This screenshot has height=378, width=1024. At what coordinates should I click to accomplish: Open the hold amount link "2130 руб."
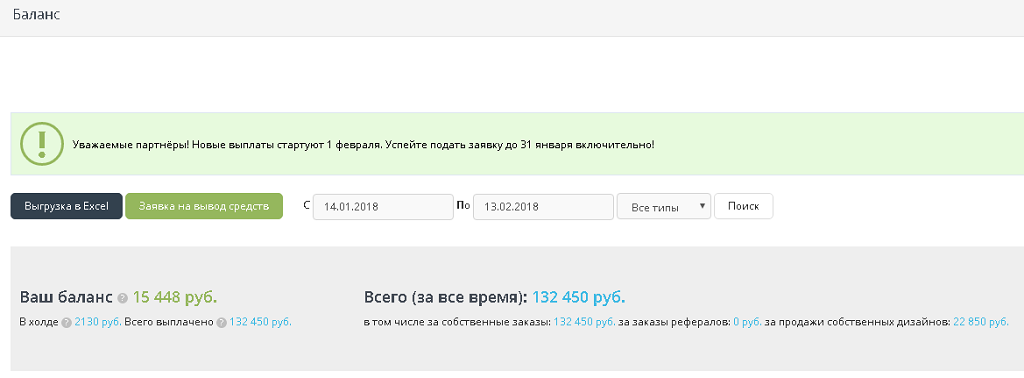click(x=98, y=322)
